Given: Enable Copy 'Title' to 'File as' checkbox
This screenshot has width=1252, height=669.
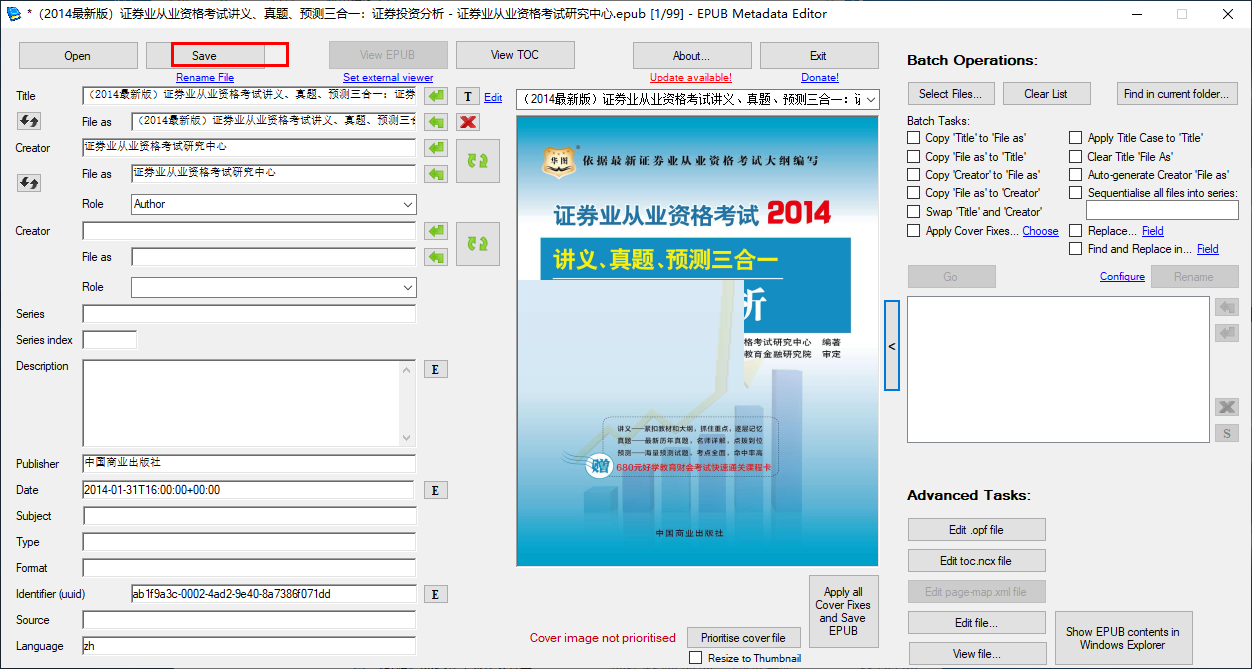Looking at the screenshot, I should pos(913,138).
